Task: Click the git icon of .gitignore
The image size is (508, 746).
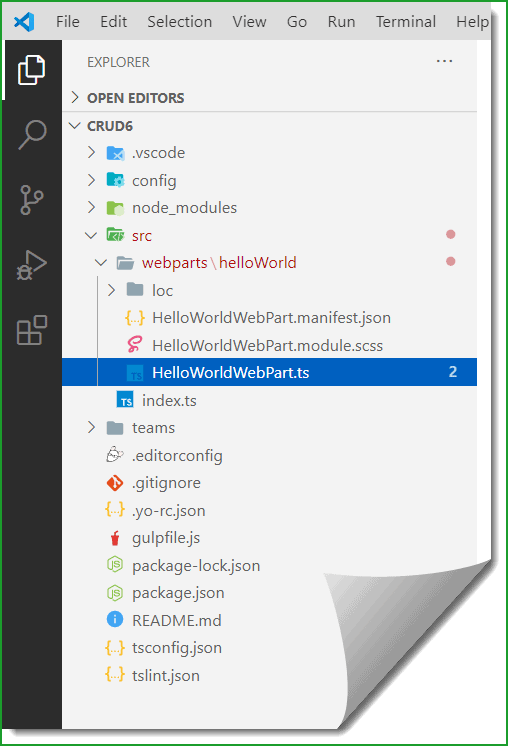Action: 115,483
